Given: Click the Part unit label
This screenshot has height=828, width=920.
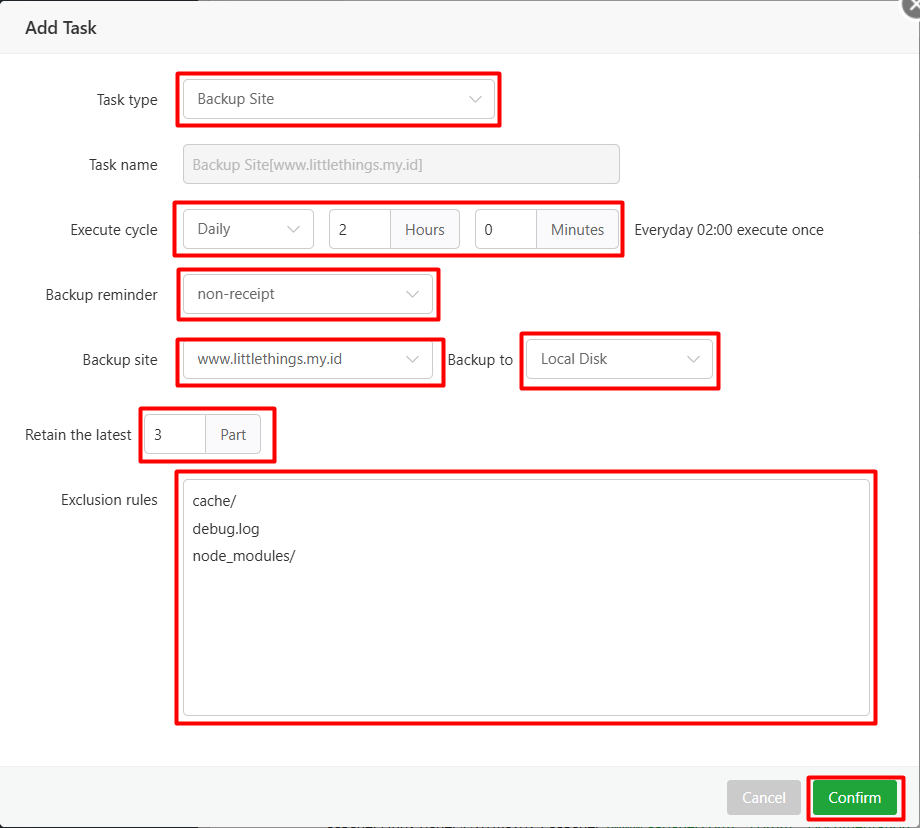Looking at the screenshot, I should tap(233, 435).
